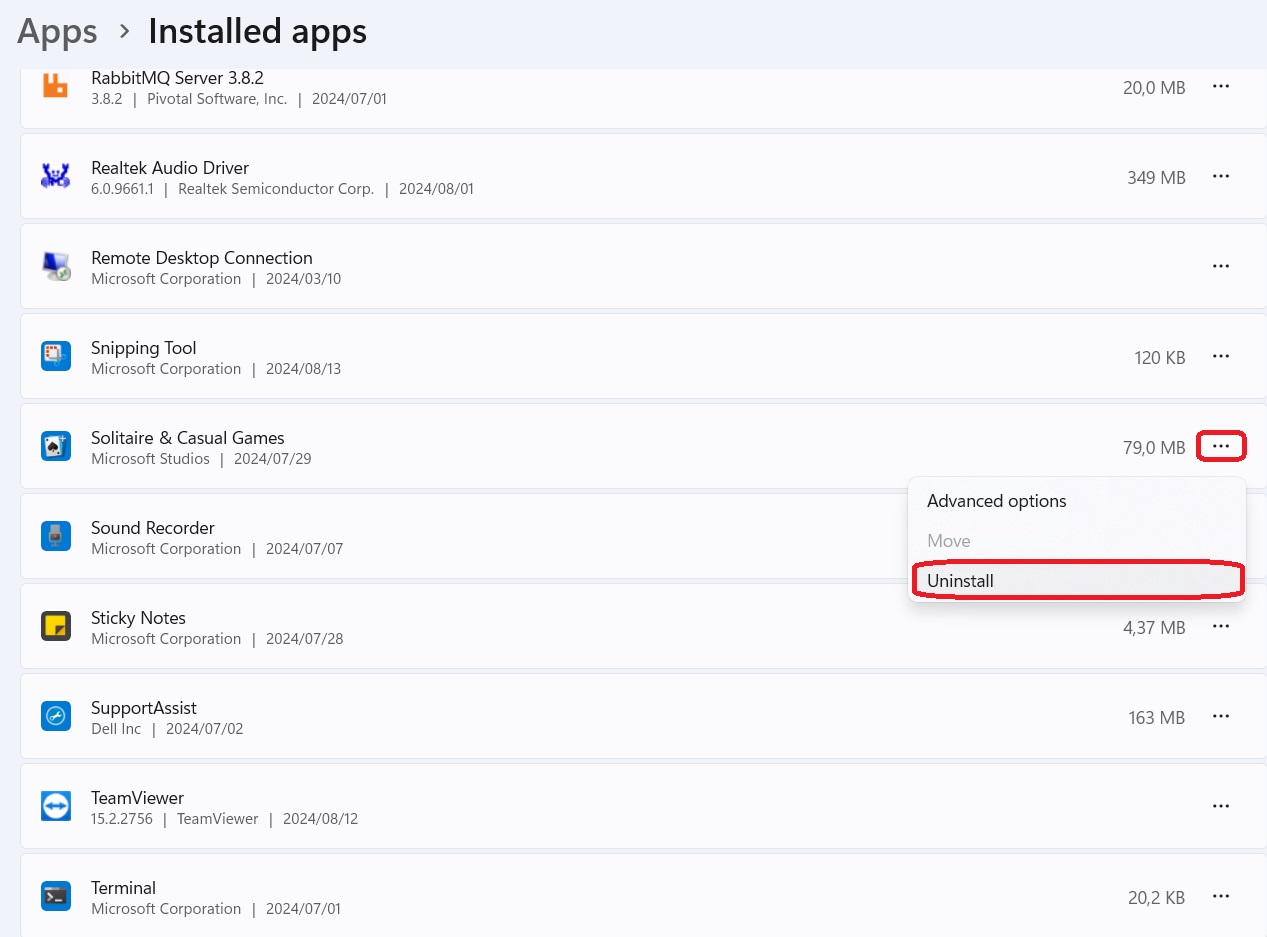Open more options for Sticky Notes
This screenshot has height=937, width=1267.
1221,626
